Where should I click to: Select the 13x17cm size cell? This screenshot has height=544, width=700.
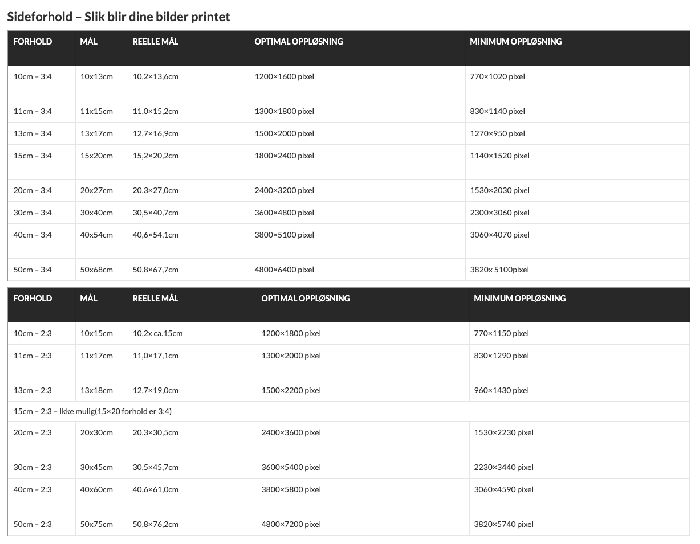point(96,133)
